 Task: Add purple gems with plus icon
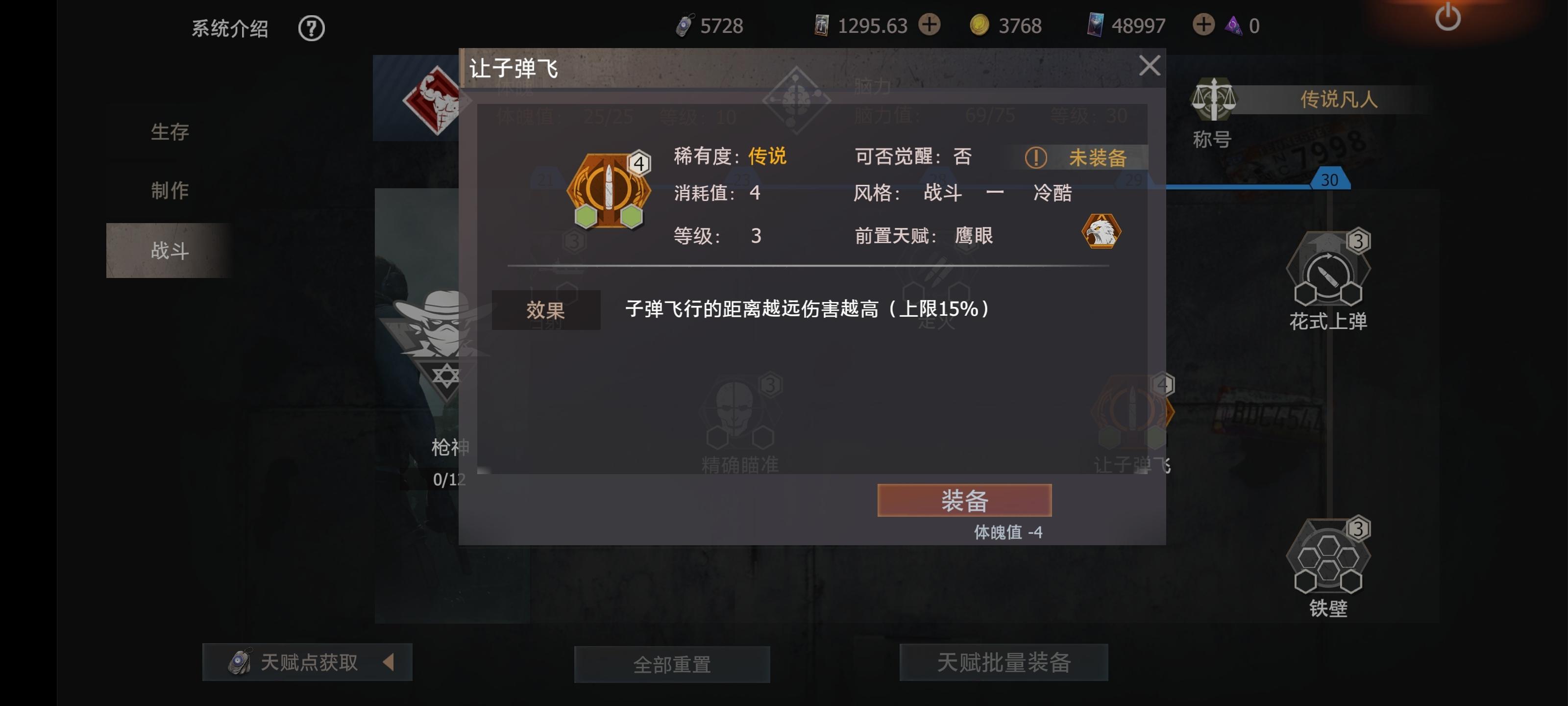[x=1203, y=25]
